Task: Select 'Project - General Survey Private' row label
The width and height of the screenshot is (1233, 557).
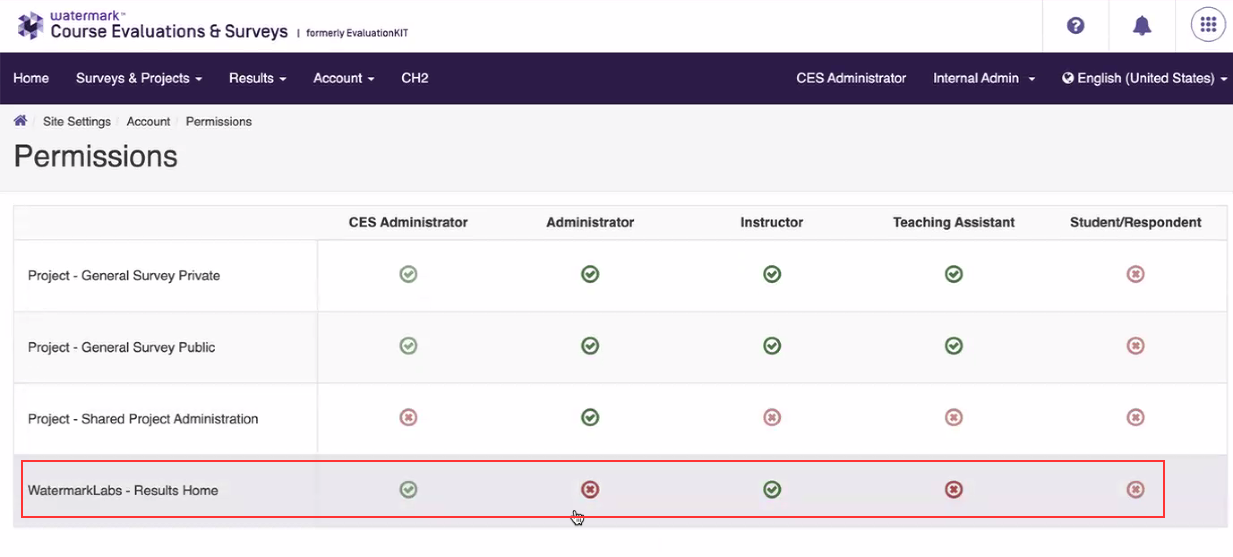Action: coord(124,275)
